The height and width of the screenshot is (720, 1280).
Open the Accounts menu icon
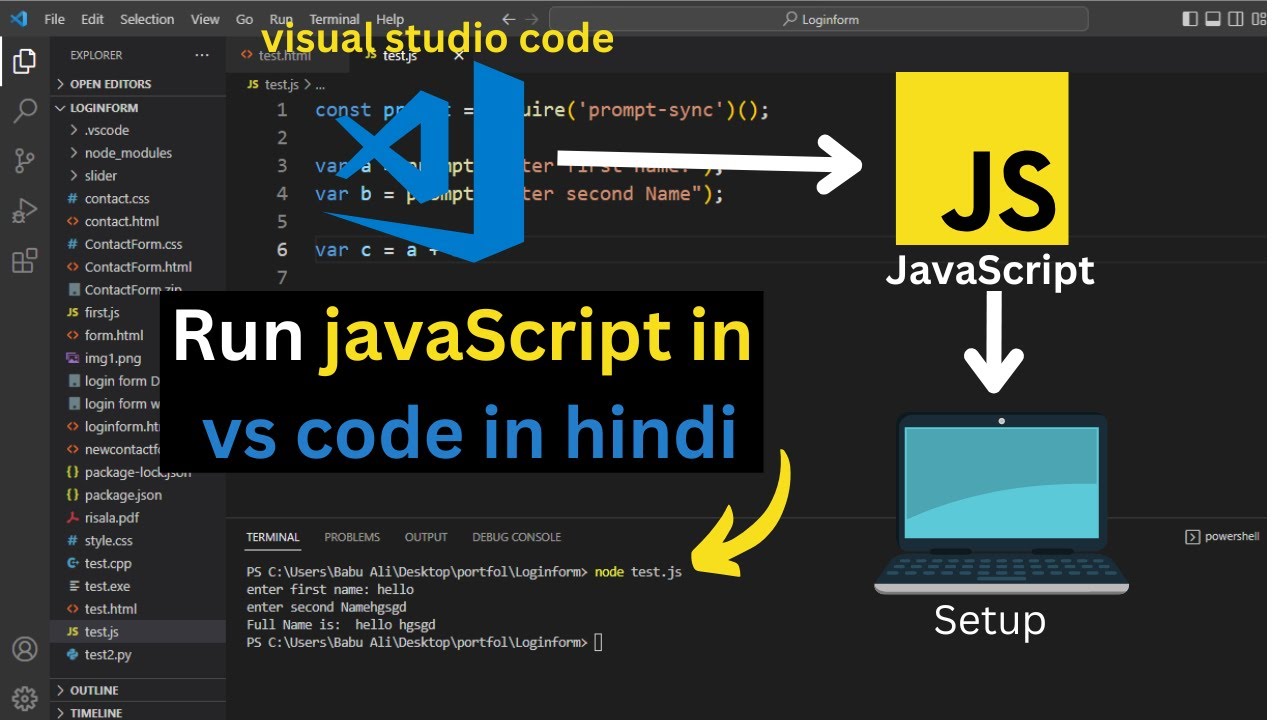[x=24, y=649]
